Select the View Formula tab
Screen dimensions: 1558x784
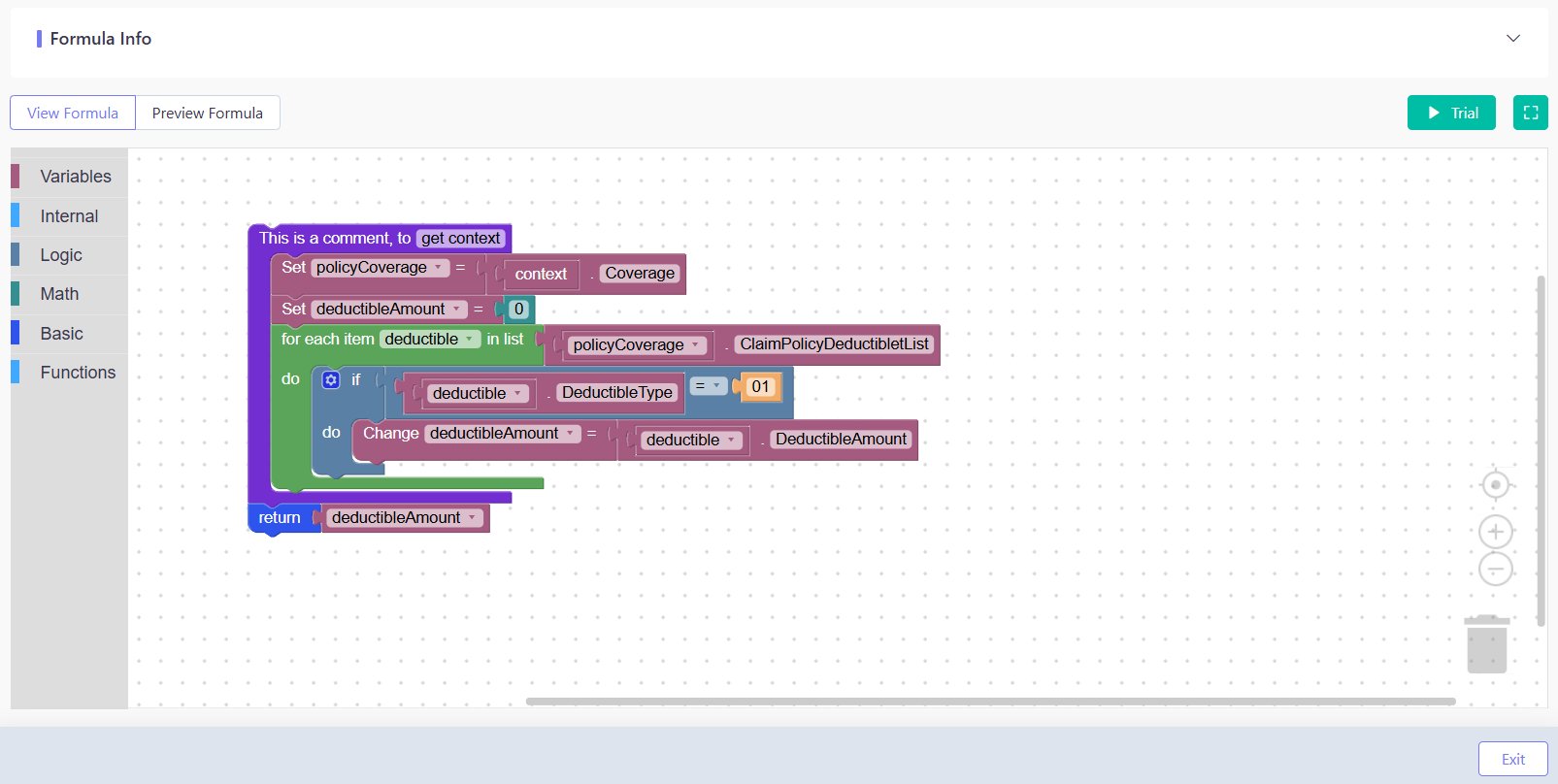[x=73, y=113]
